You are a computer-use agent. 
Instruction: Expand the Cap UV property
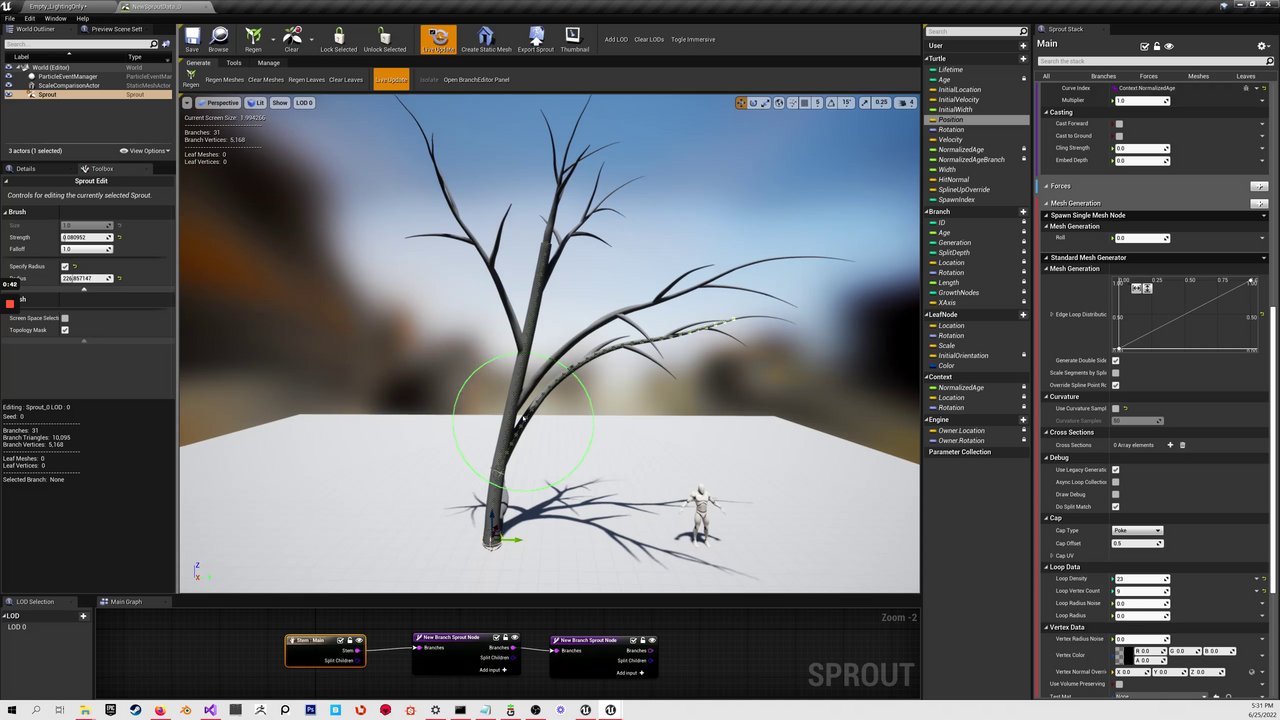1053,556
